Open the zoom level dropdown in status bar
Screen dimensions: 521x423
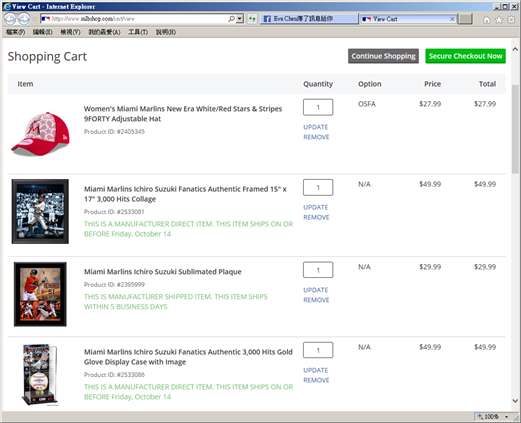pos(506,417)
